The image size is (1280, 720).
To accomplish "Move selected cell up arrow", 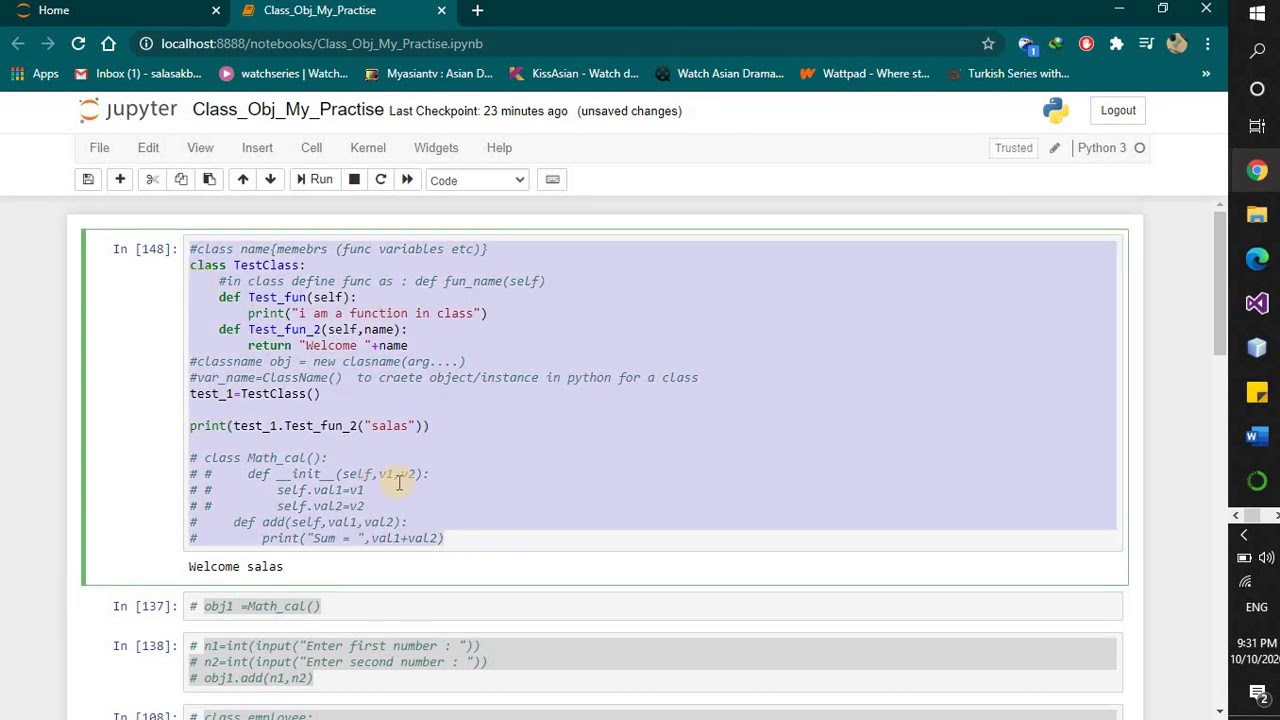I will coord(243,180).
